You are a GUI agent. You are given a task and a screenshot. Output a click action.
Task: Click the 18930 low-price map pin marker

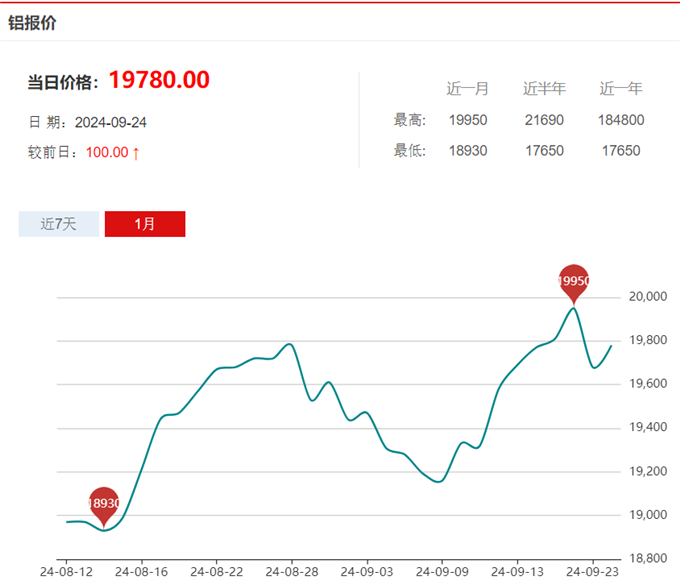click(104, 504)
